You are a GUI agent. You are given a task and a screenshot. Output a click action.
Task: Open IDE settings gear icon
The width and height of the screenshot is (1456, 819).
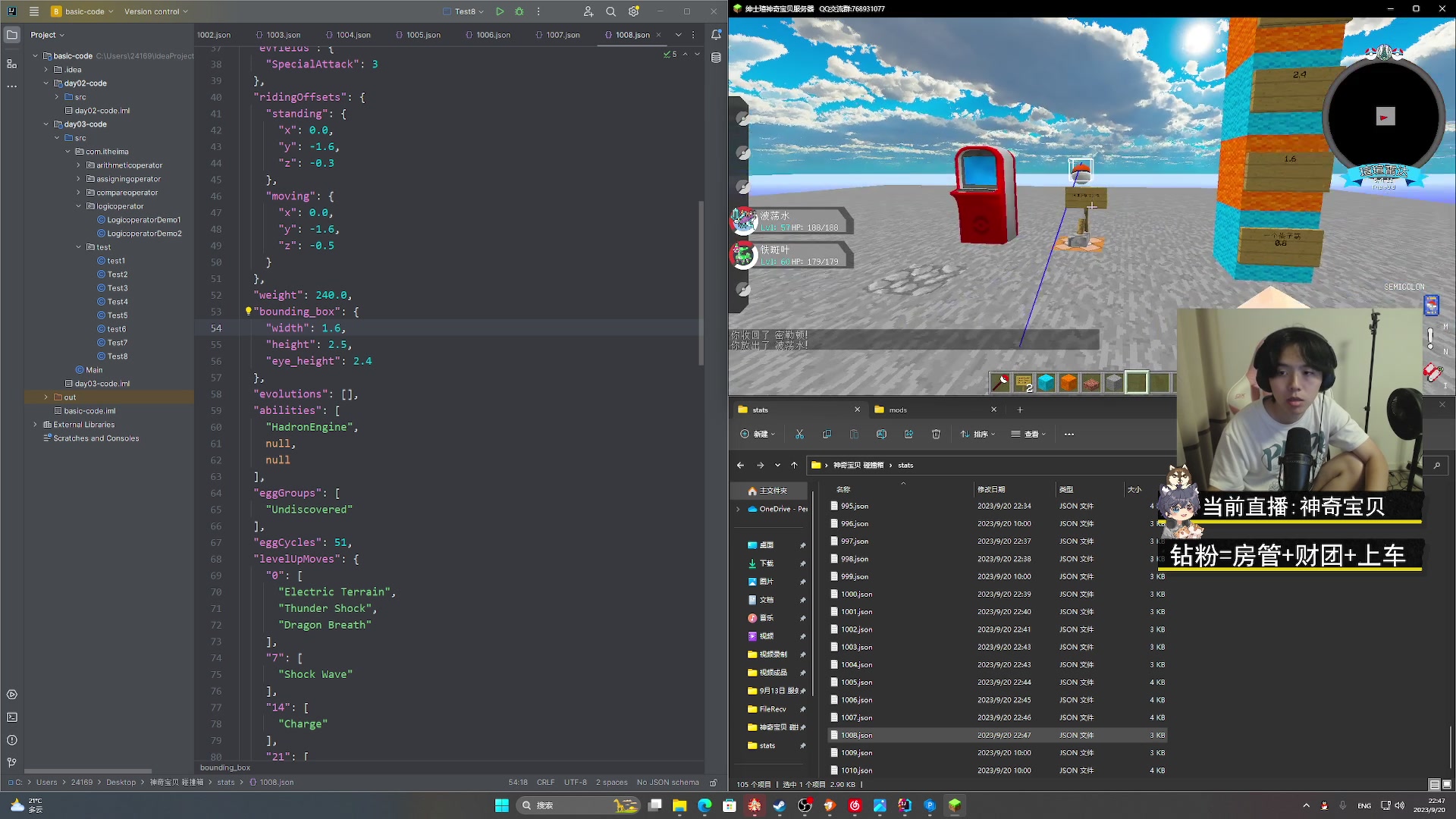[x=634, y=11]
